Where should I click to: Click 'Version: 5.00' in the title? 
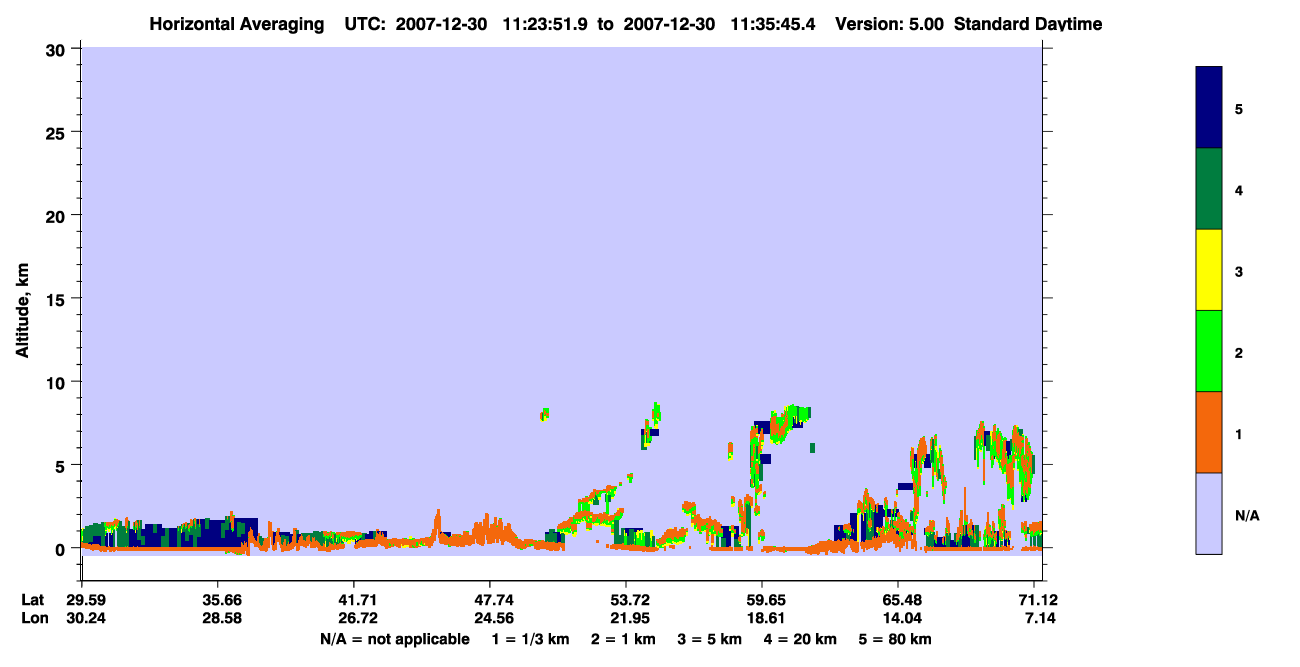(x=890, y=24)
